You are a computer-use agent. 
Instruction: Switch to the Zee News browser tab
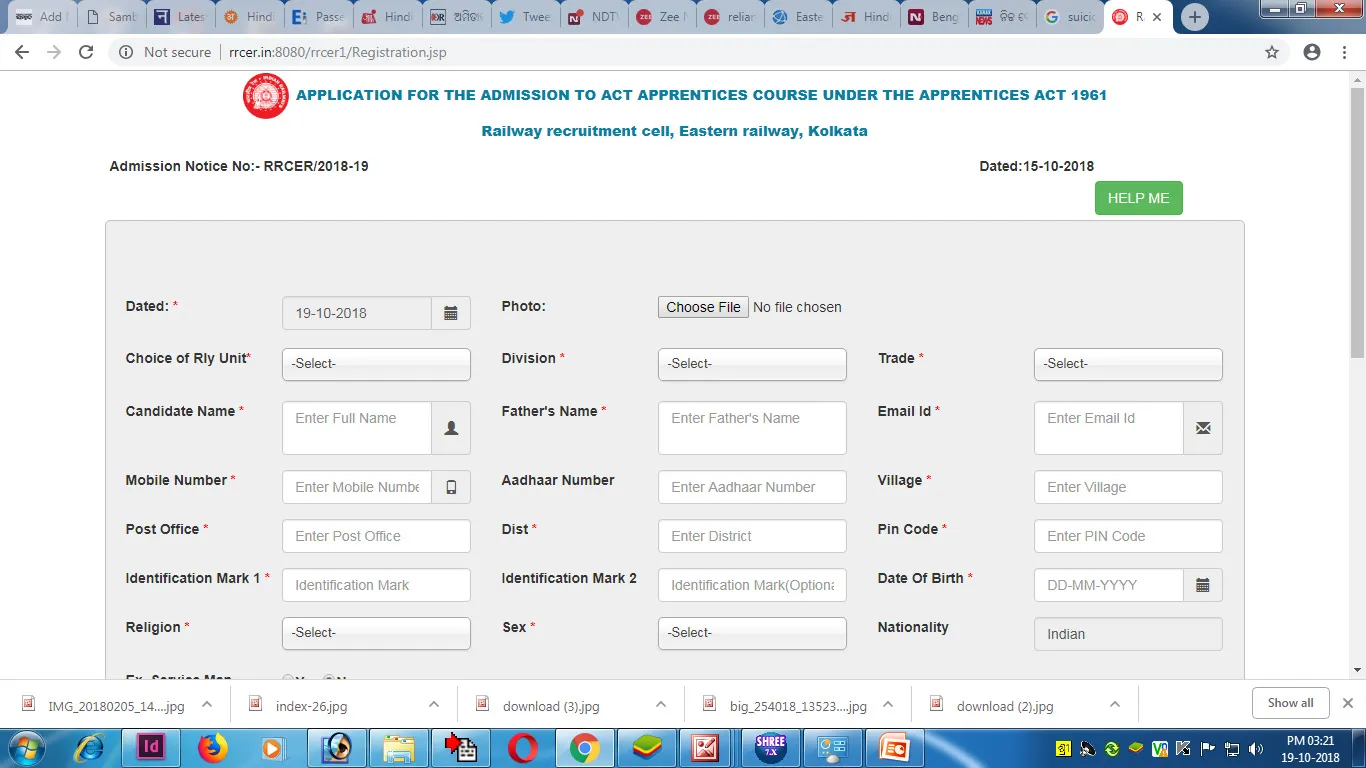tap(663, 17)
